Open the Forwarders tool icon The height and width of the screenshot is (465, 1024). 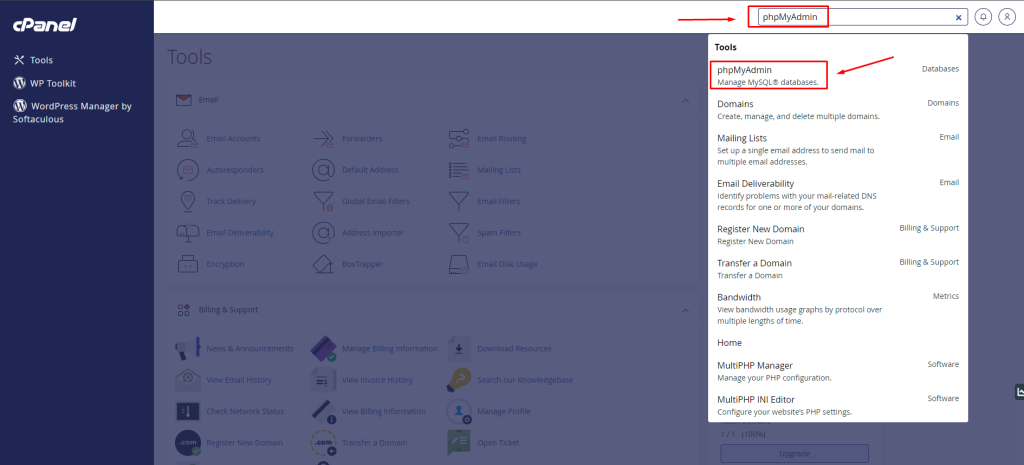324,138
